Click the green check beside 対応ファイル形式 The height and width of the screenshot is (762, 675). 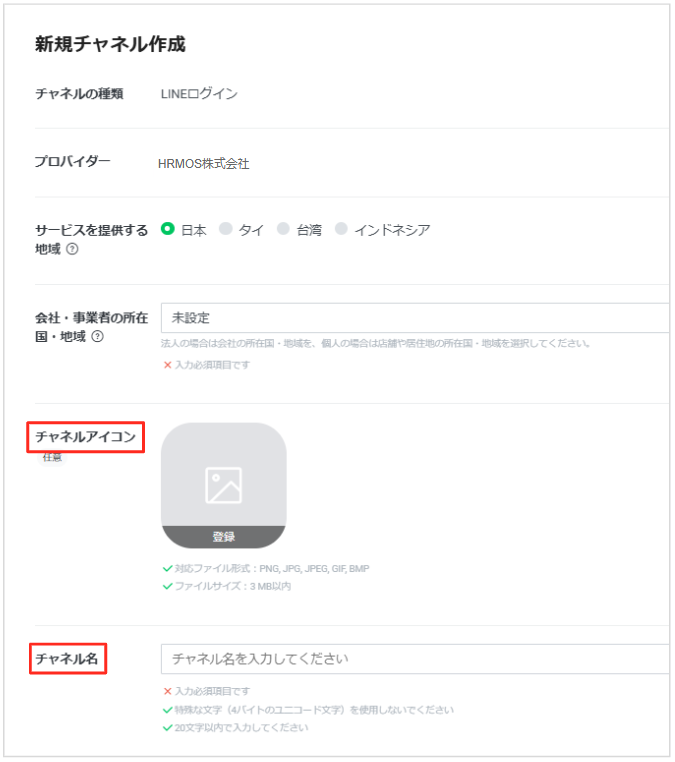pyautogui.click(x=167, y=569)
